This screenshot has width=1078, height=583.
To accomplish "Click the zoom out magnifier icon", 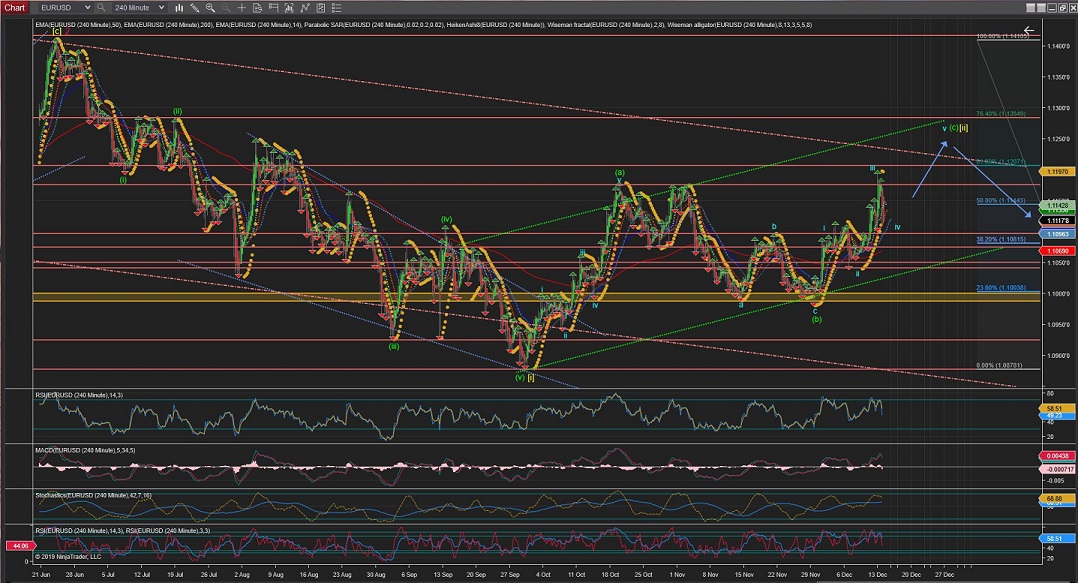I will click(x=226, y=8).
